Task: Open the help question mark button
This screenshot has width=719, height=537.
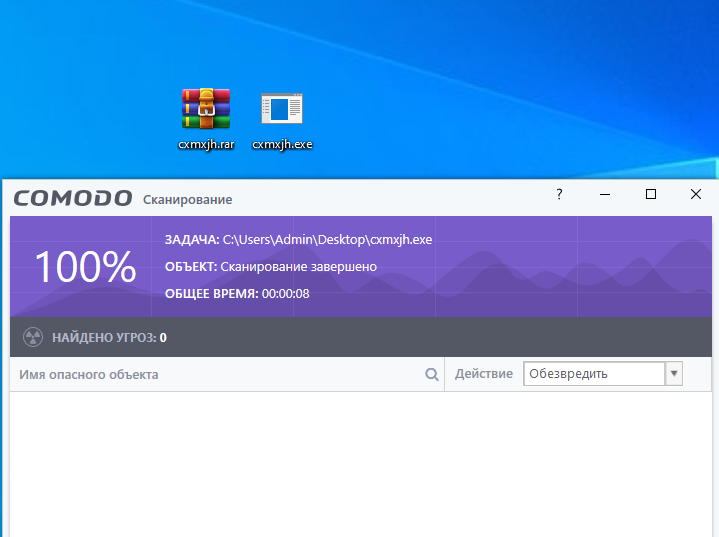Action: click(559, 194)
